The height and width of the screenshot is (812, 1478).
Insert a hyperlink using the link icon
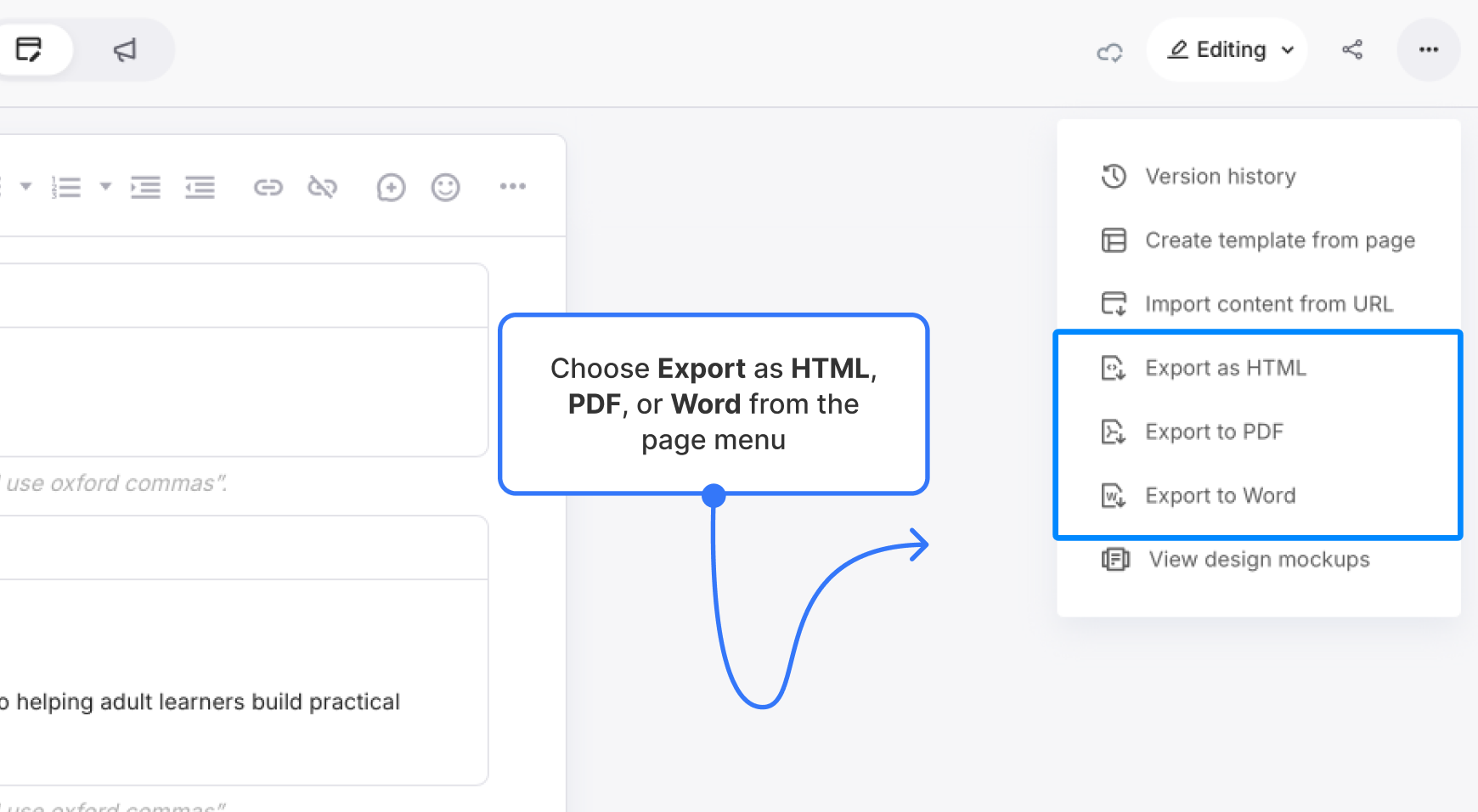pyautogui.click(x=268, y=187)
